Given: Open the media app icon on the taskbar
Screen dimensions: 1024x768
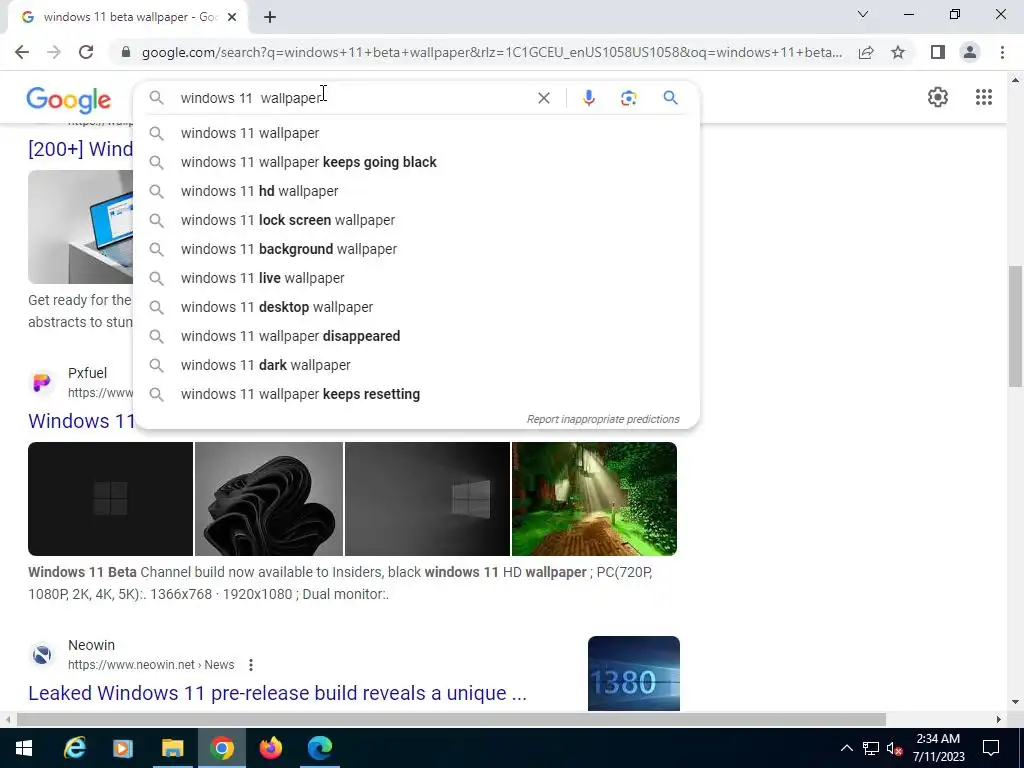Looking at the screenshot, I should 123,748.
